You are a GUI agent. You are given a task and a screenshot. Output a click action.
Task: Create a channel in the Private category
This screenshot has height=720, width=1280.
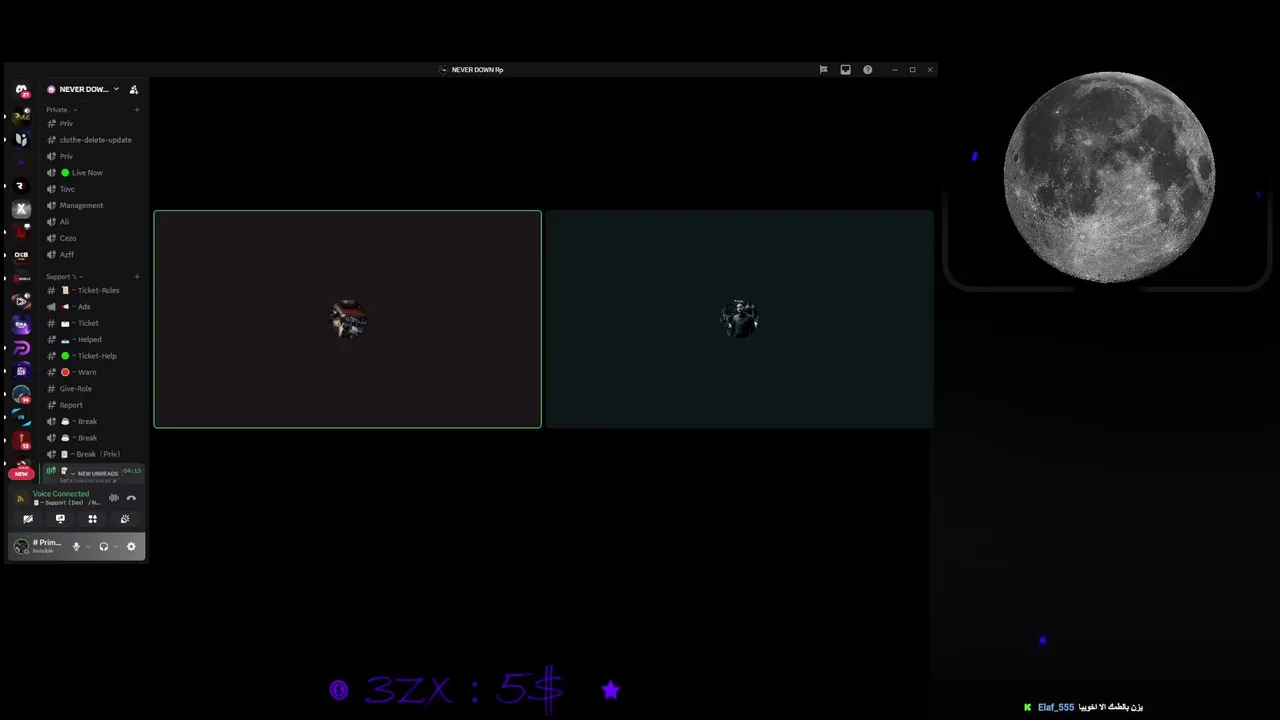tap(137, 109)
